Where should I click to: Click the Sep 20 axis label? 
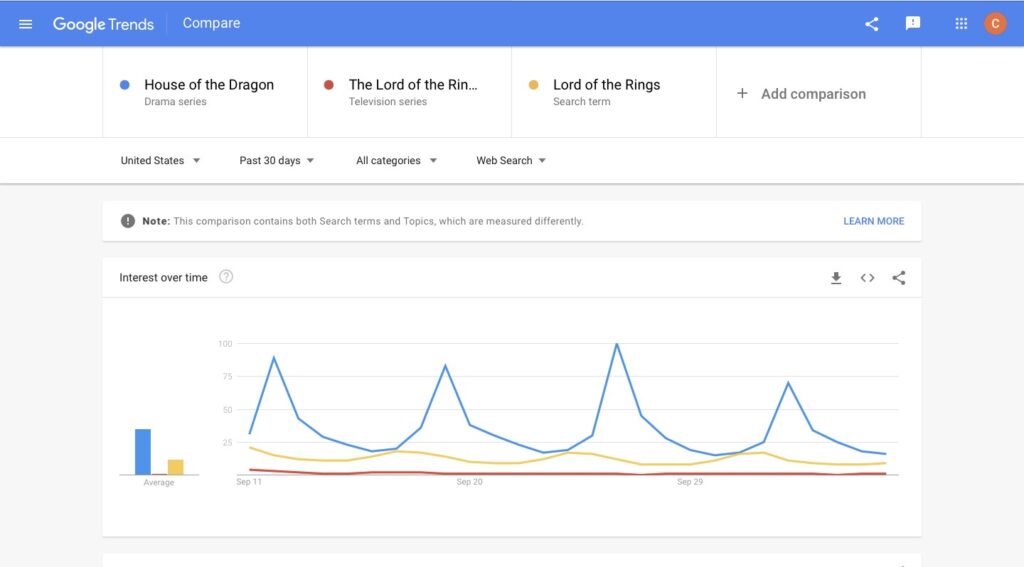pos(470,482)
